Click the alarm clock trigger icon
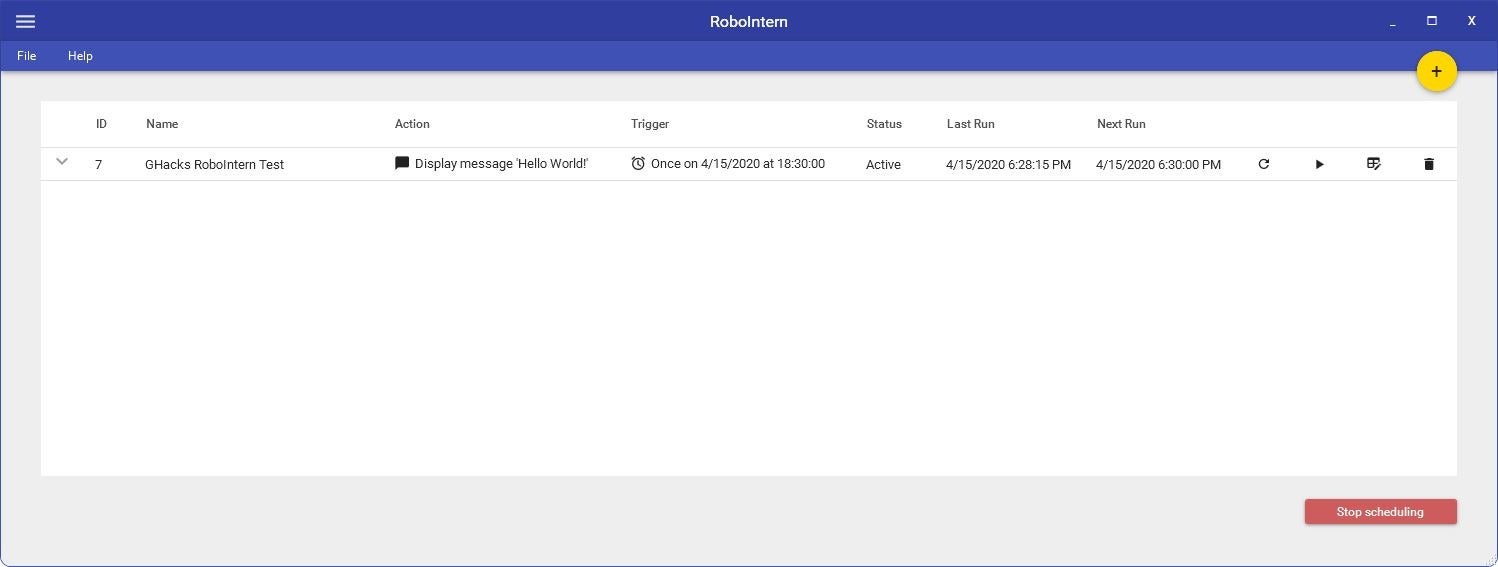This screenshot has width=1498, height=567. [638, 163]
